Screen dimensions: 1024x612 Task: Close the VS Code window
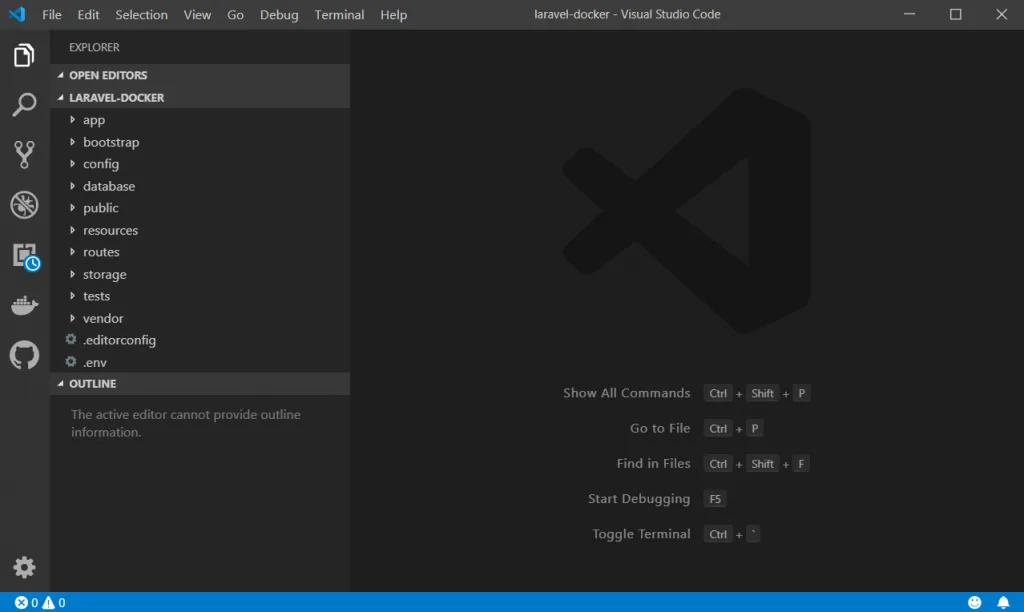pos(1001,14)
